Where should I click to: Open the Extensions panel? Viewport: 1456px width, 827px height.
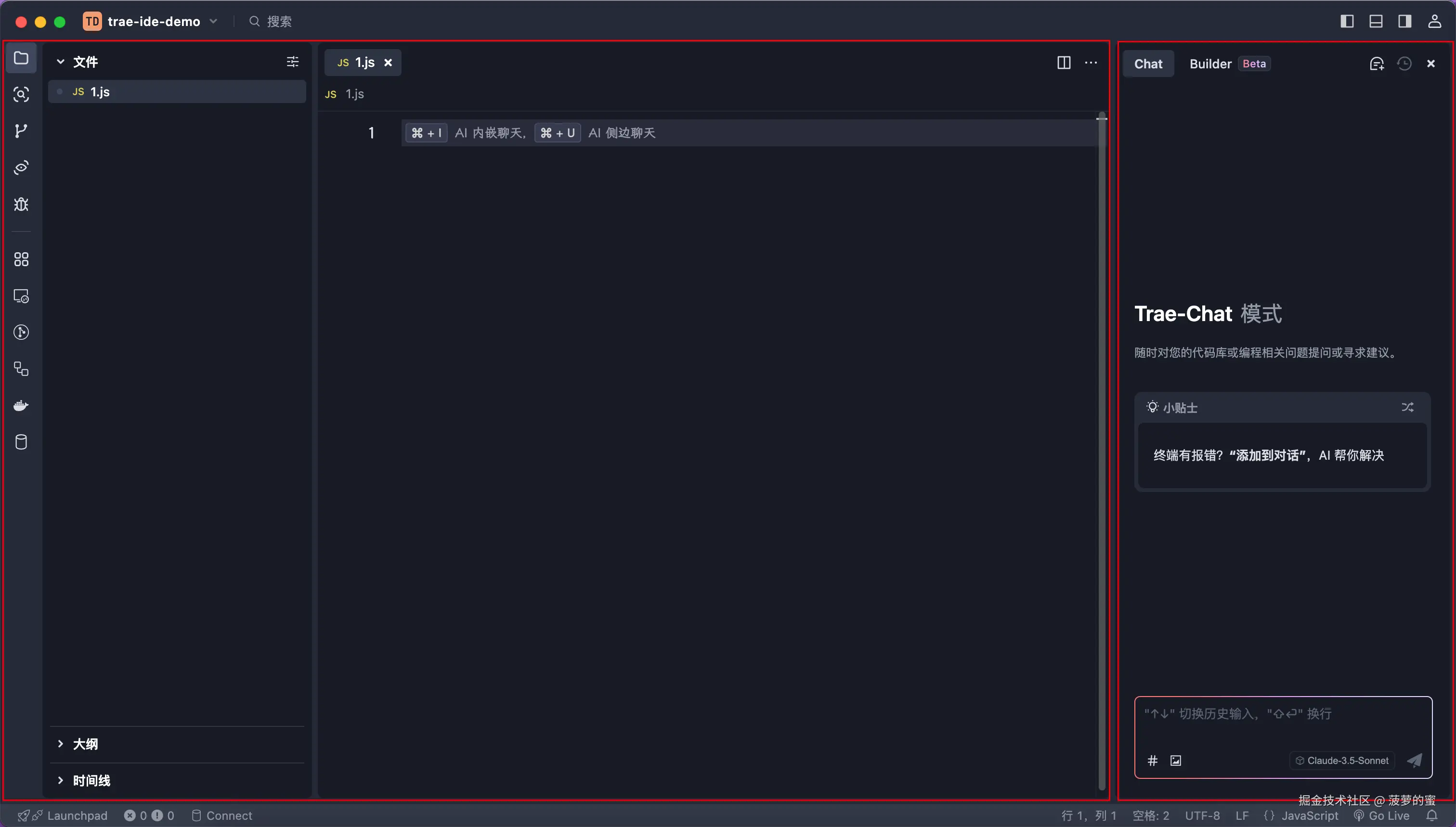(x=21, y=259)
